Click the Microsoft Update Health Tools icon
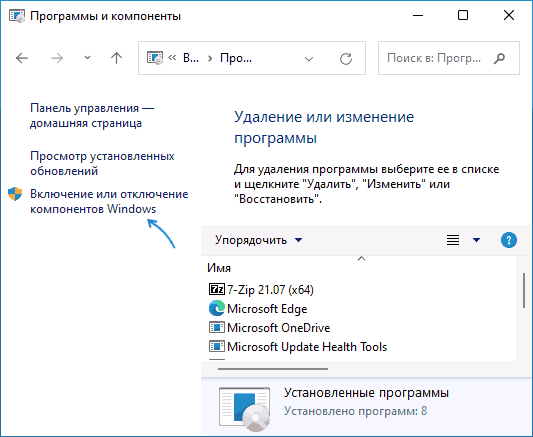The height and width of the screenshot is (437, 533). 217,347
